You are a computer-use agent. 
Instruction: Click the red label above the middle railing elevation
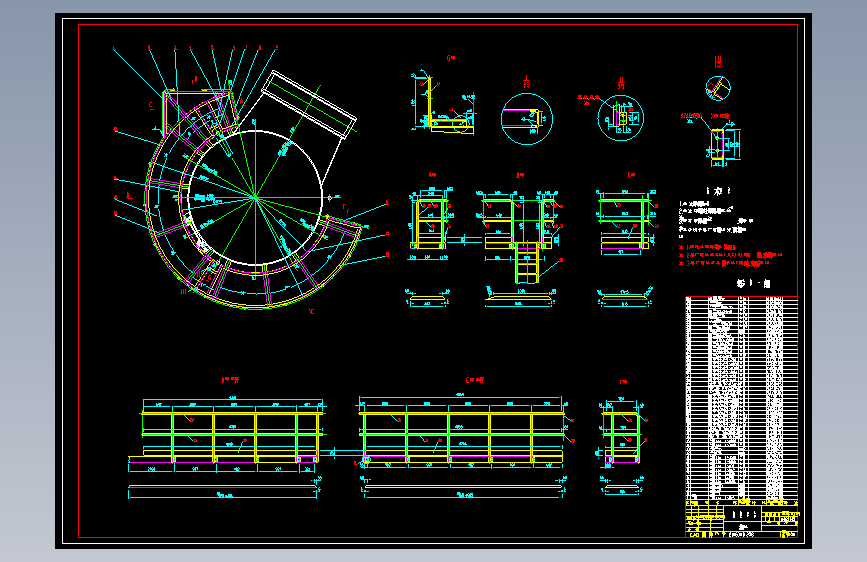pyautogui.click(x=475, y=380)
